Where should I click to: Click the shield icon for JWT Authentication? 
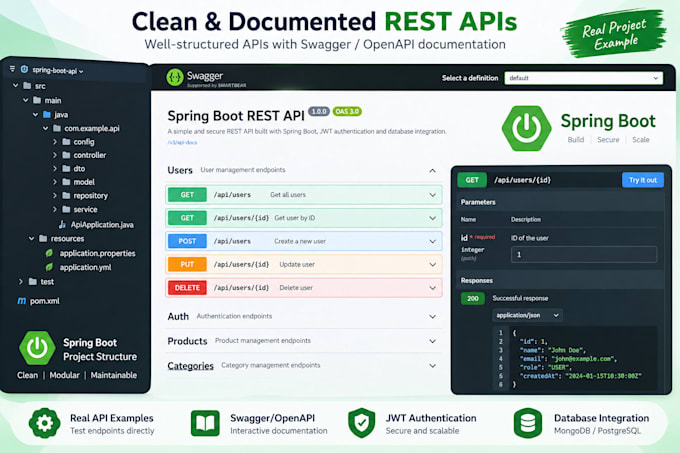point(362,423)
